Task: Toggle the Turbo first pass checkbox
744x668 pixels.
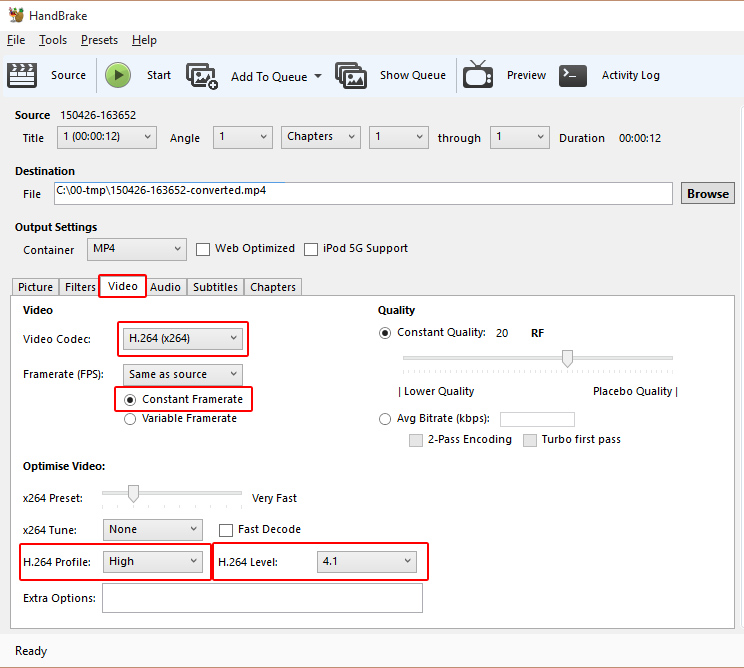Action: coord(530,440)
